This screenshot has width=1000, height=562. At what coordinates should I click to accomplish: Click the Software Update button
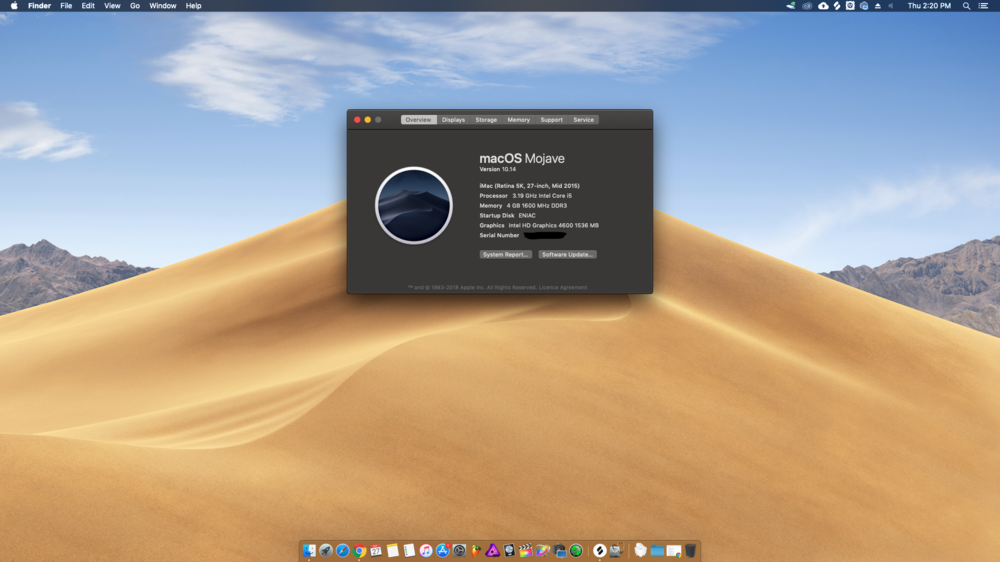click(568, 255)
